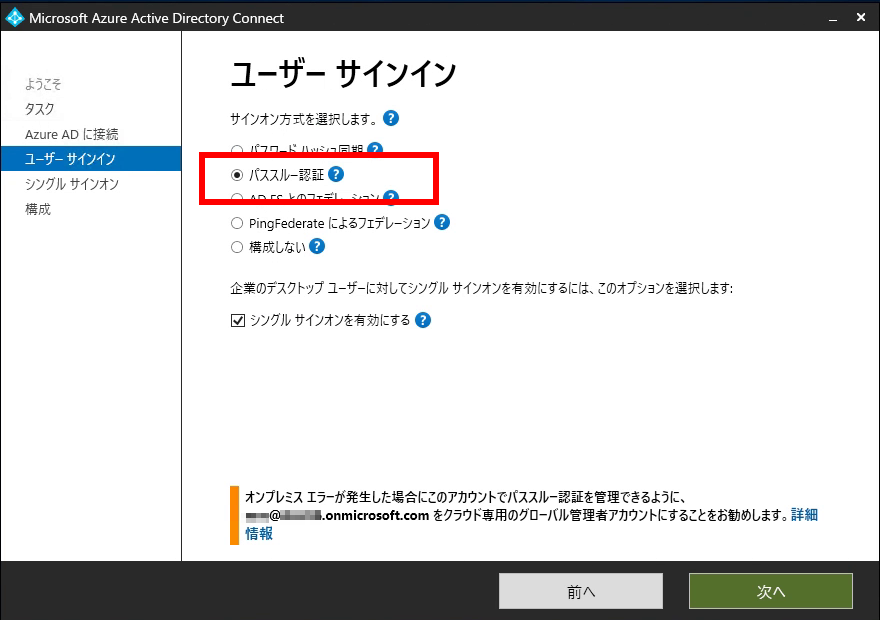Click the onmicrosoft.com account text
Screen dimensions: 880x620
[337, 515]
